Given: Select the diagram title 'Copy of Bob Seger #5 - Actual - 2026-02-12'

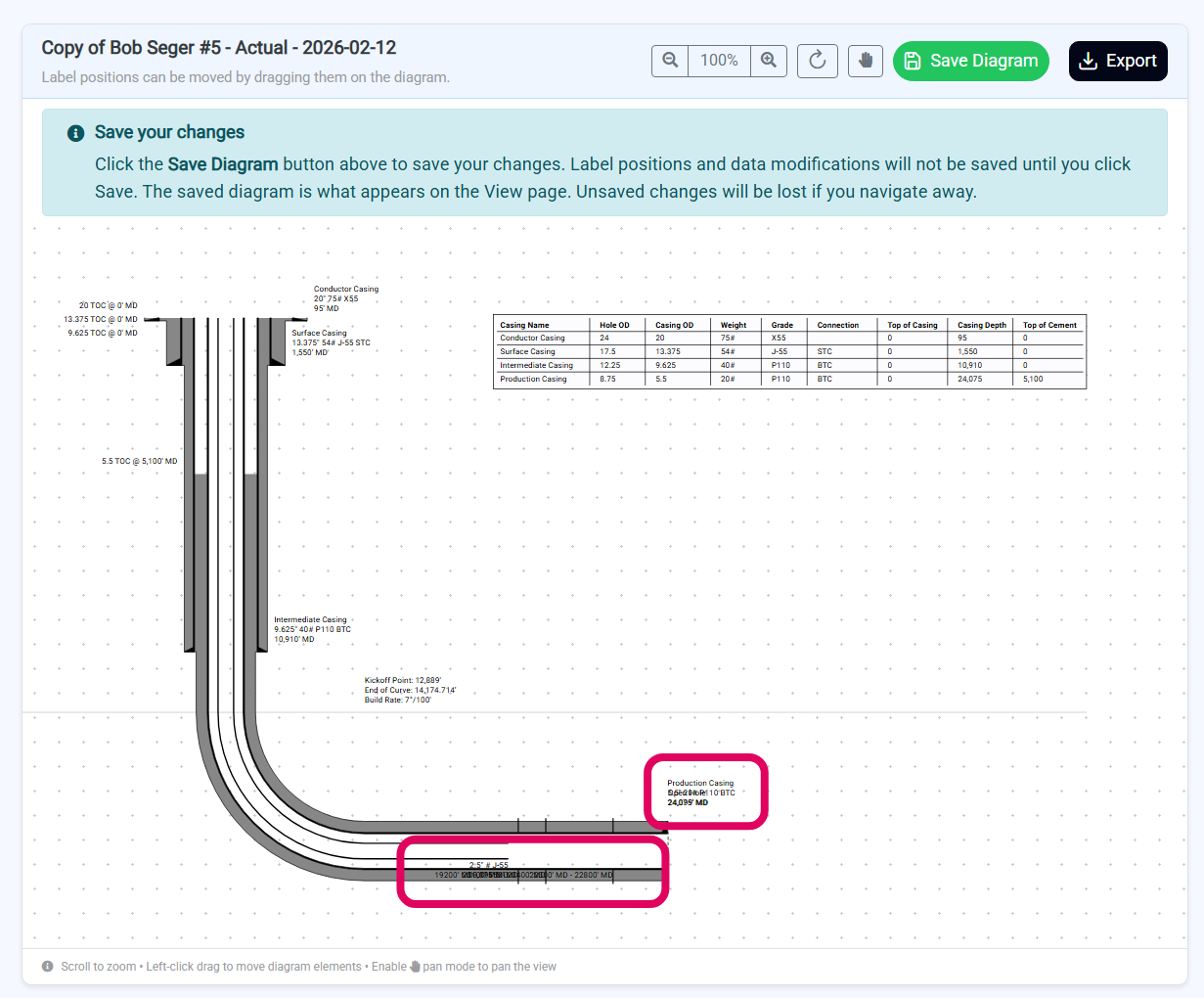Looking at the screenshot, I should [219, 48].
